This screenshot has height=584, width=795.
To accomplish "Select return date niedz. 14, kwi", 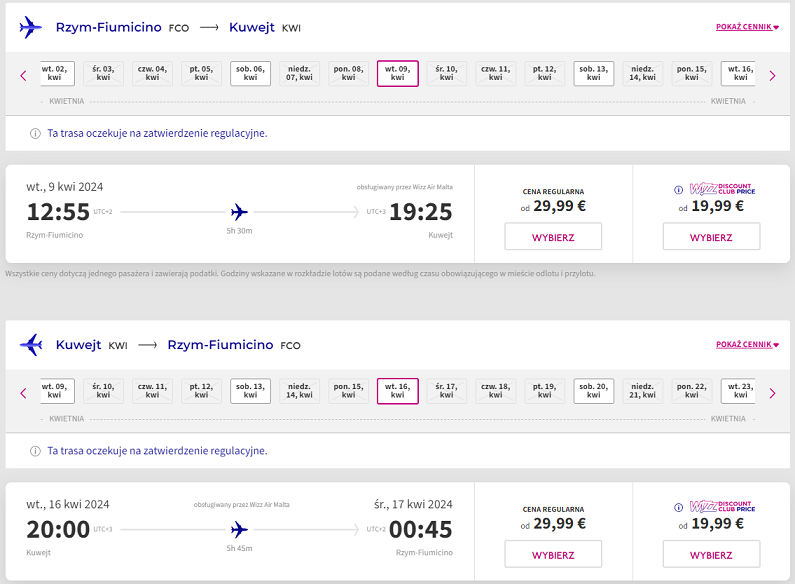I will 300,391.
